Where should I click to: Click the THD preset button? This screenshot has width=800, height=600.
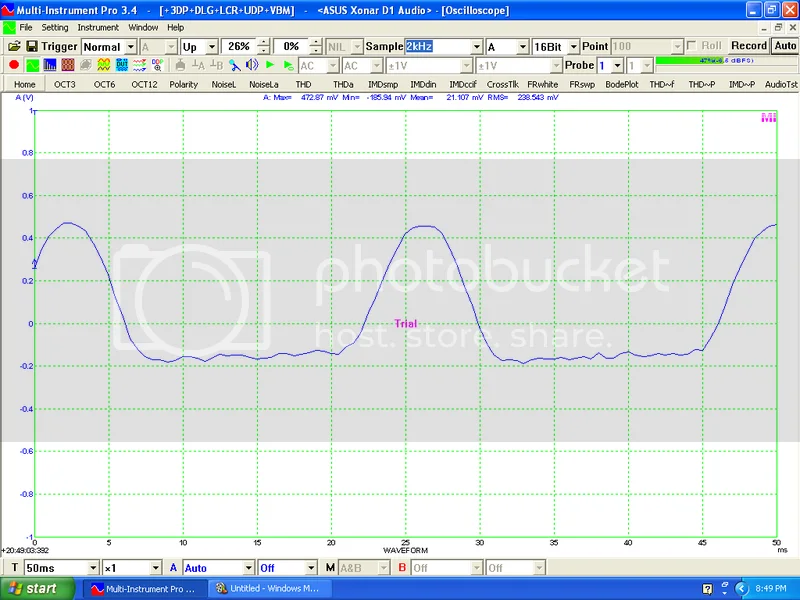[x=303, y=84]
